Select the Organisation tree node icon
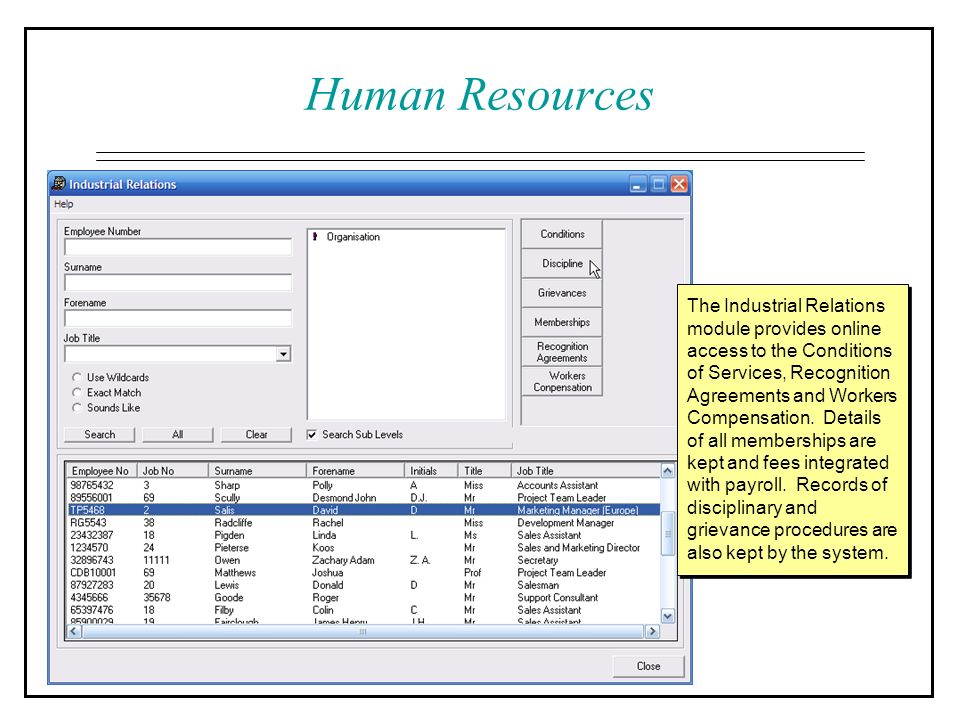Screen dimensions: 960x720 (315, 237)
